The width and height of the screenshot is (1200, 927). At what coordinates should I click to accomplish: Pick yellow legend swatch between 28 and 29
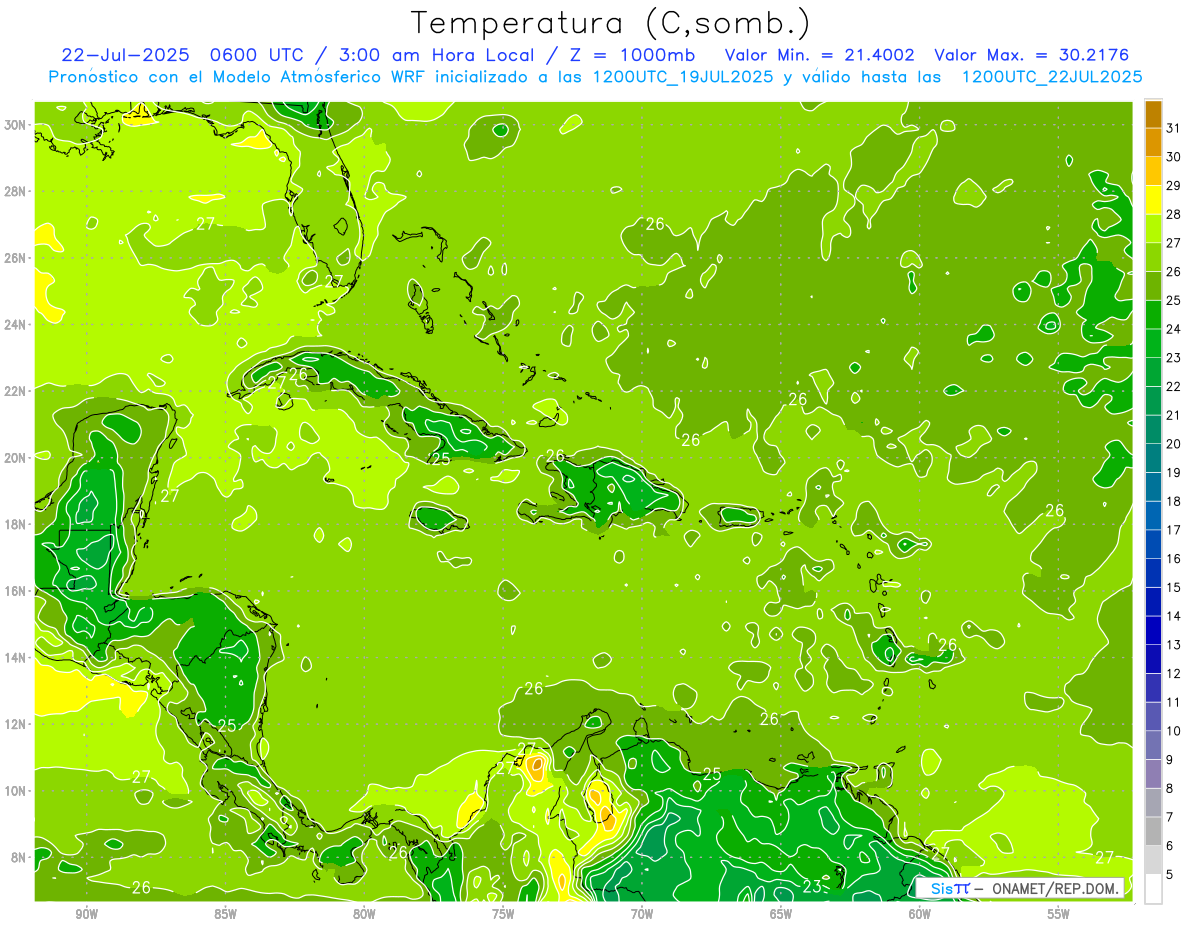(x=1153, y=199)
